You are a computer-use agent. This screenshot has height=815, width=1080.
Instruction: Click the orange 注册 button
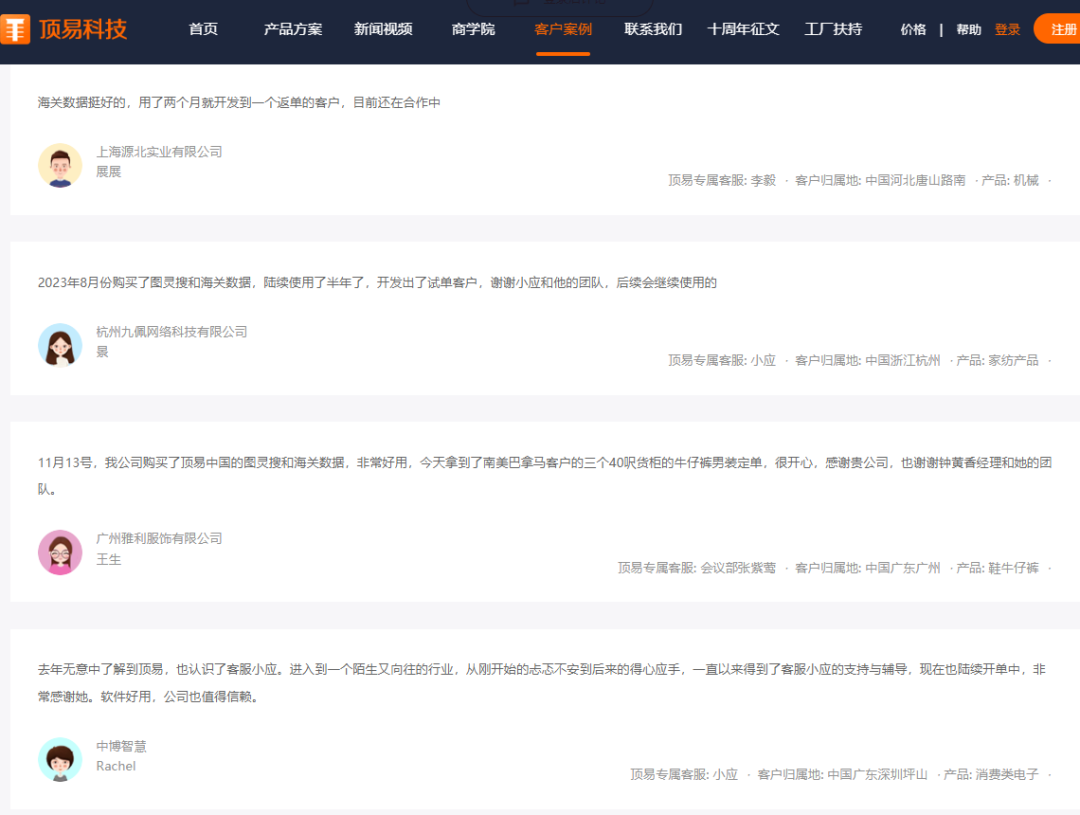[x=1058, y=29]
